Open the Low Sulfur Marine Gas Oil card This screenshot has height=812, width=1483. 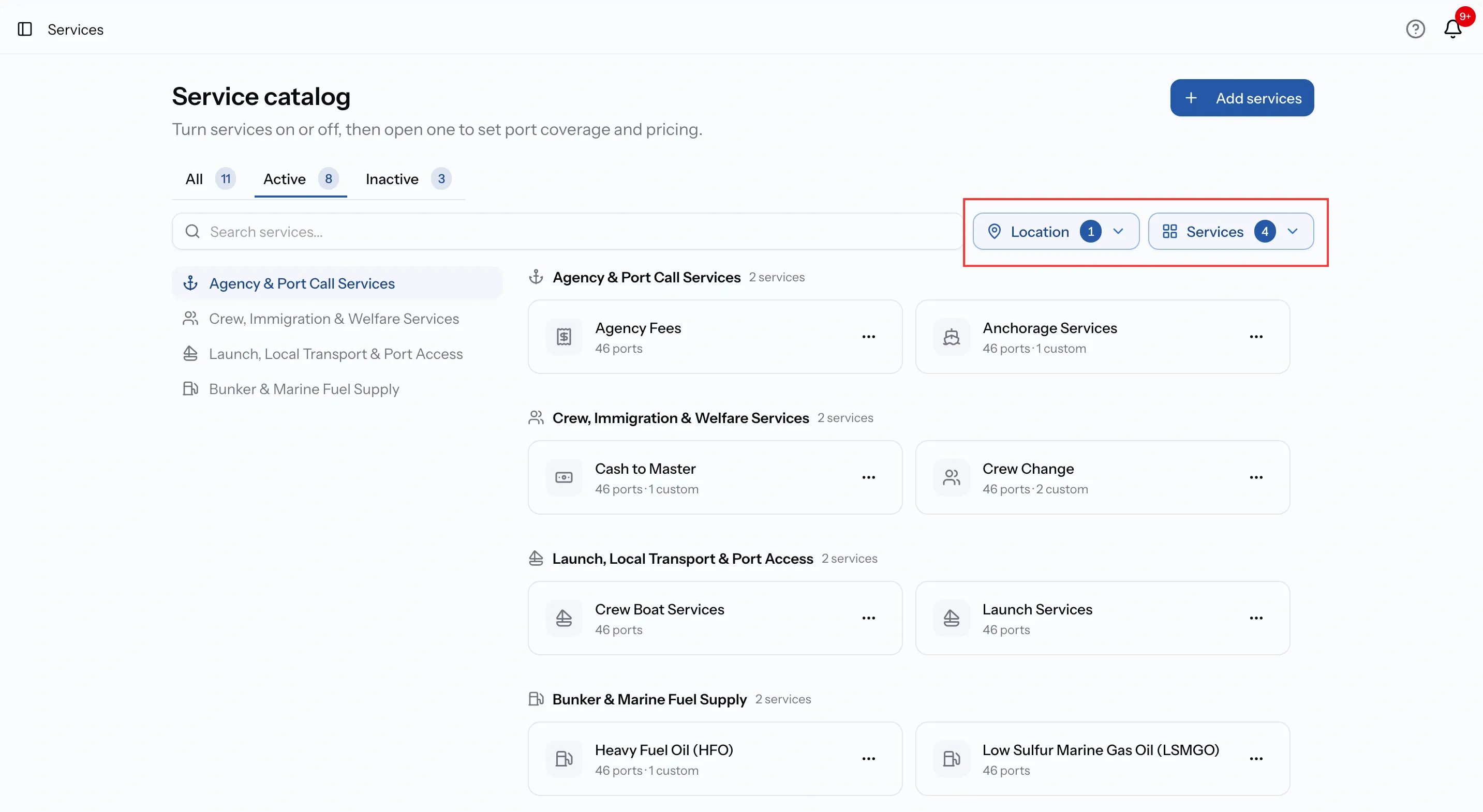tap(1103, 759)
